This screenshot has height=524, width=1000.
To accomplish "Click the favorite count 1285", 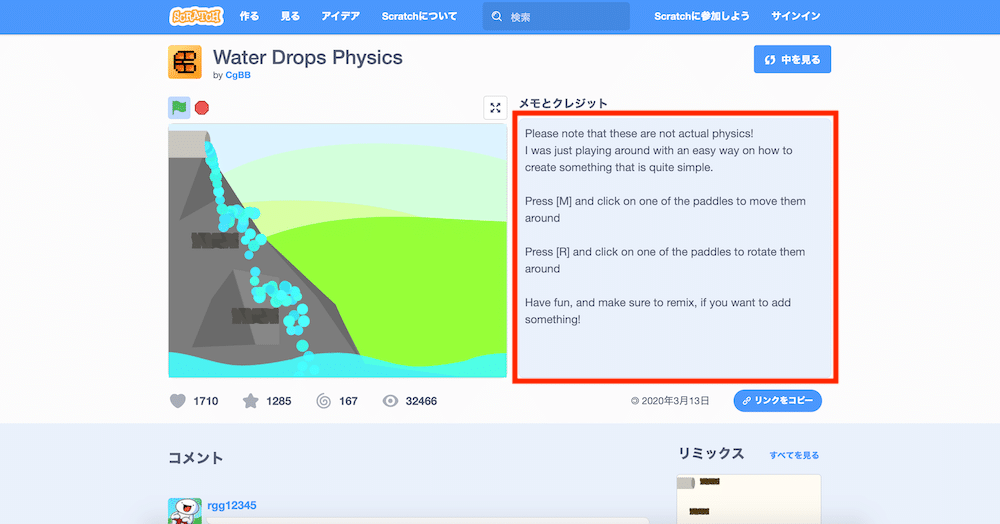I will [x=279, y=401].
